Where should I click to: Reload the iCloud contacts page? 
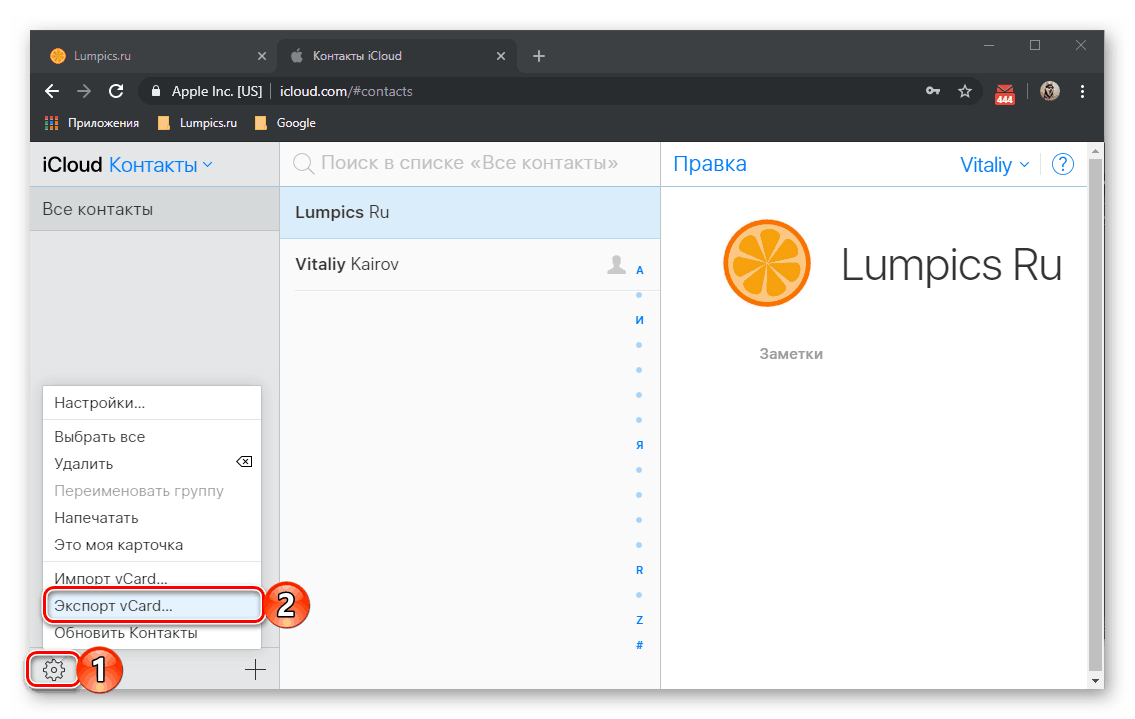116,91
